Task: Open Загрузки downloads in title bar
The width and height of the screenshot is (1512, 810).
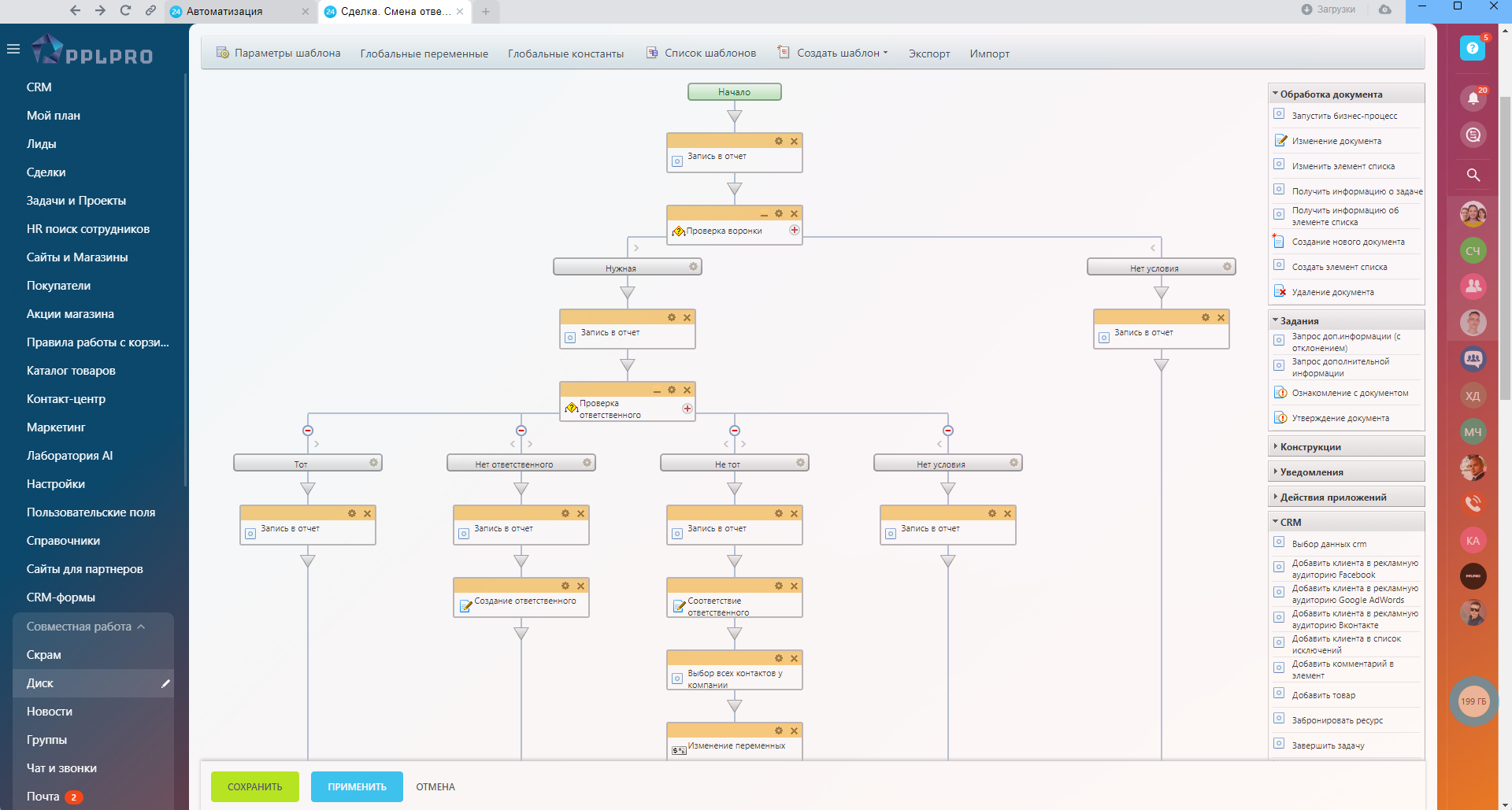Action: (1329, 9)
